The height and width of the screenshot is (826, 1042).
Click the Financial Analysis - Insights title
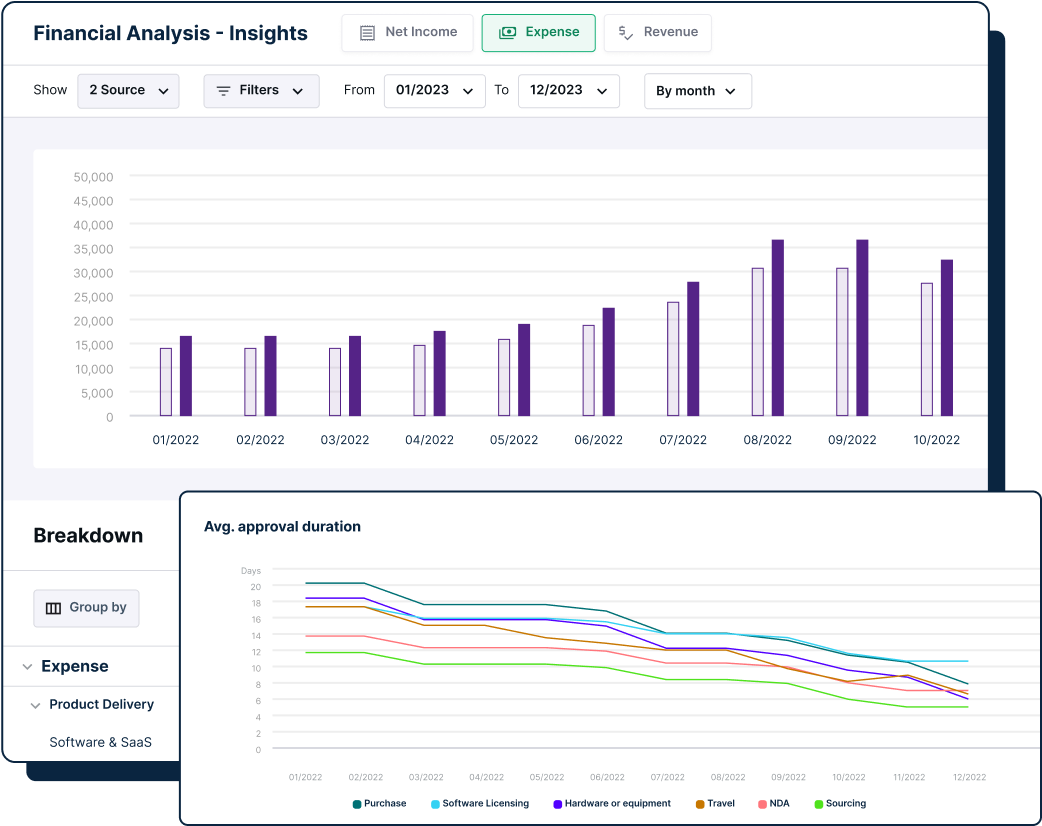170,33
